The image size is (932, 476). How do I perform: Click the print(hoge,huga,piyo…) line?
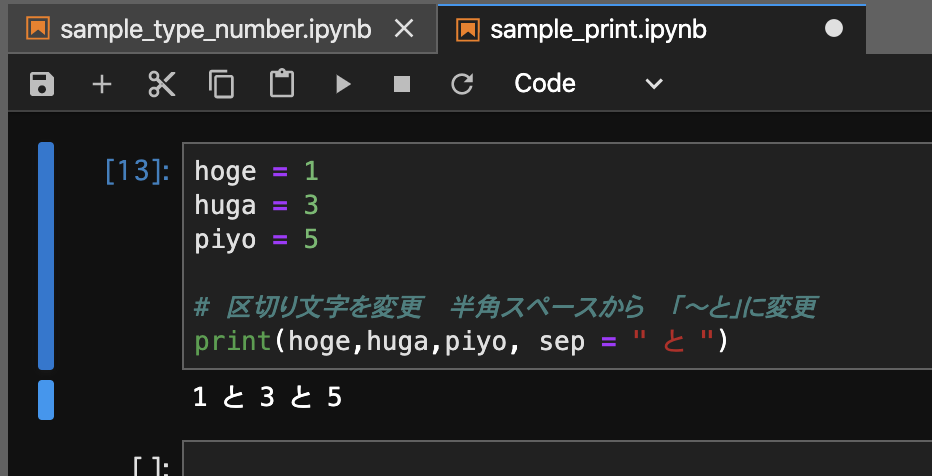click(x=461, y=342)
